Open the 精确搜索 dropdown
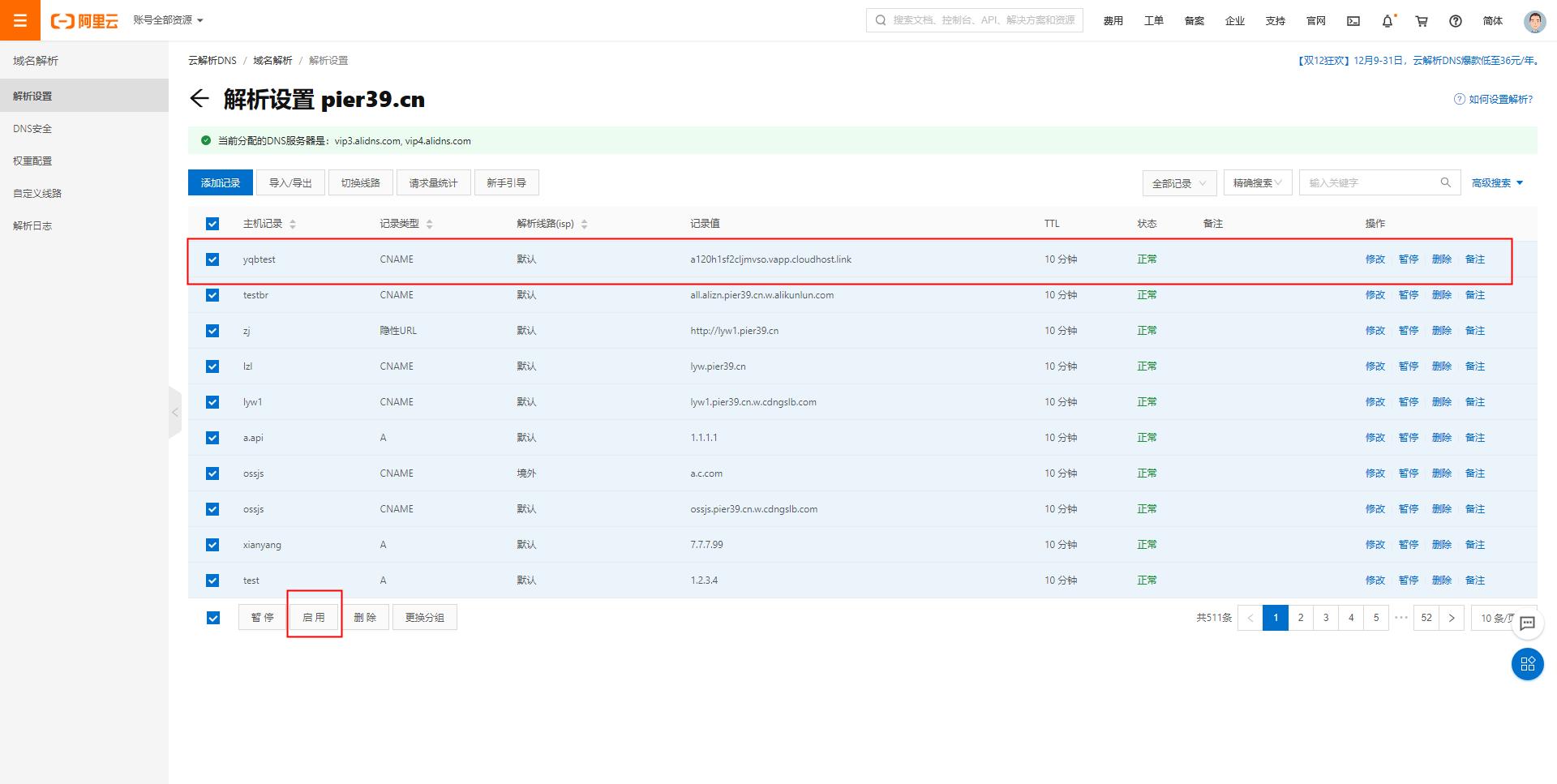1557x784 pixels. 1257,183
